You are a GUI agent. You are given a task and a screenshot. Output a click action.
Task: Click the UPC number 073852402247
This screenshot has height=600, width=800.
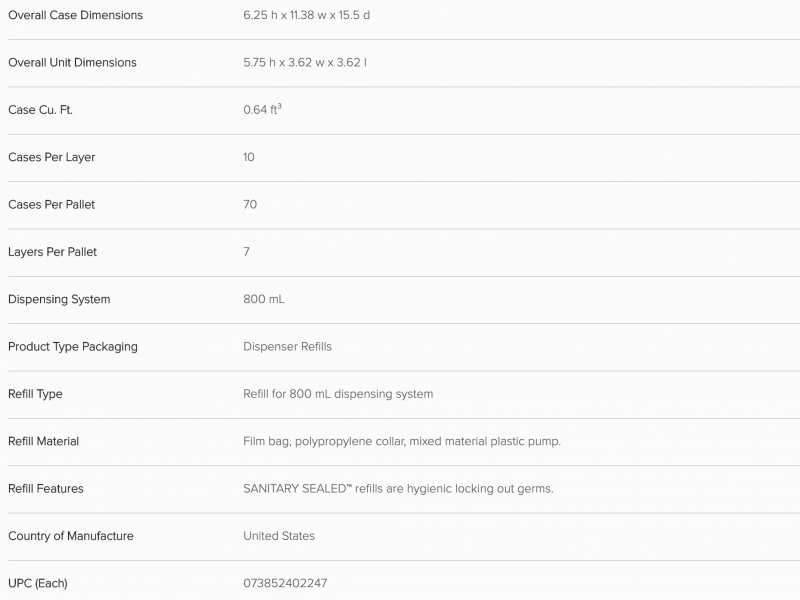(x=285, y=583)
